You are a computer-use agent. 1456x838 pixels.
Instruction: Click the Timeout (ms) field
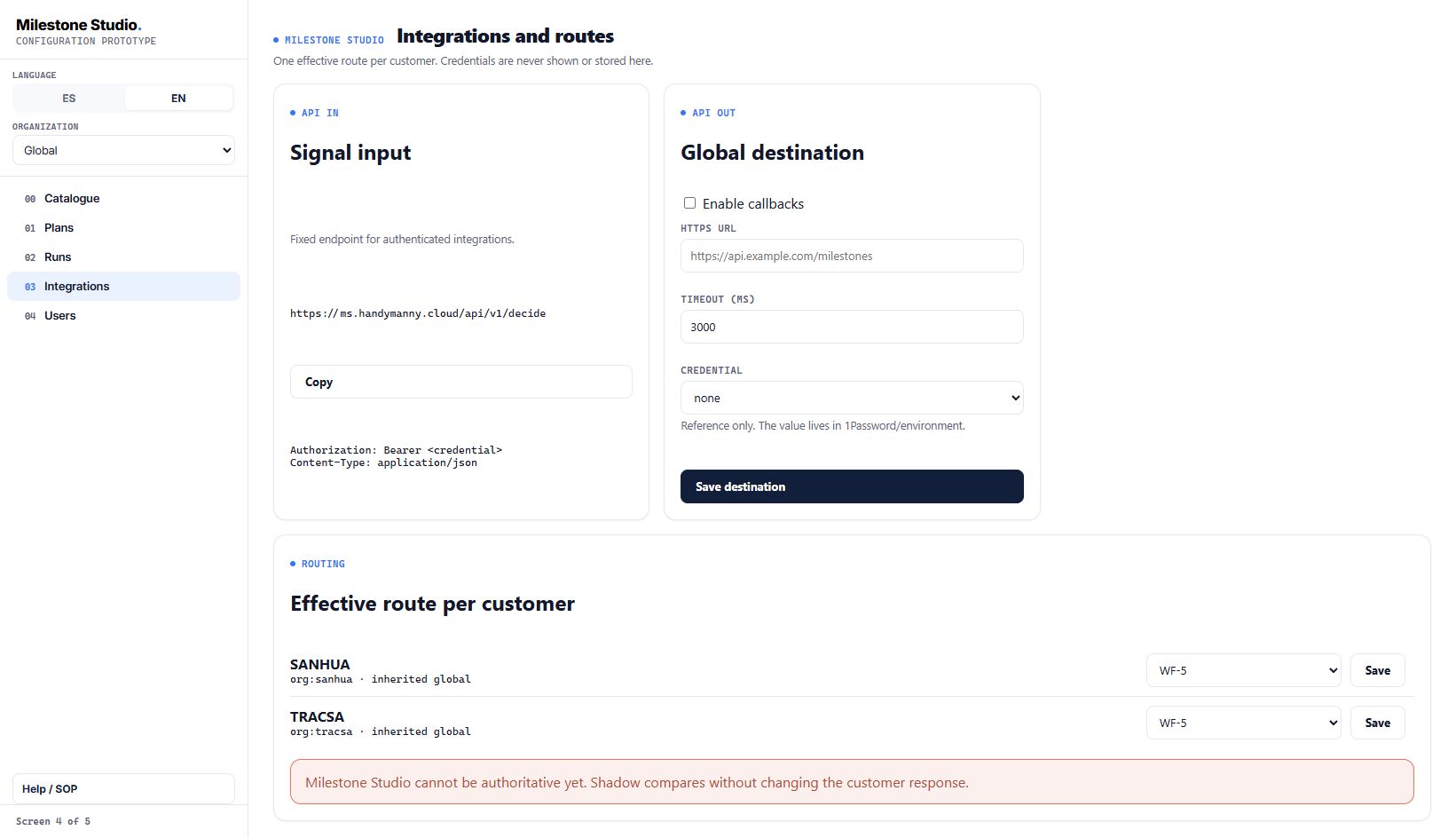pos(852,327)
